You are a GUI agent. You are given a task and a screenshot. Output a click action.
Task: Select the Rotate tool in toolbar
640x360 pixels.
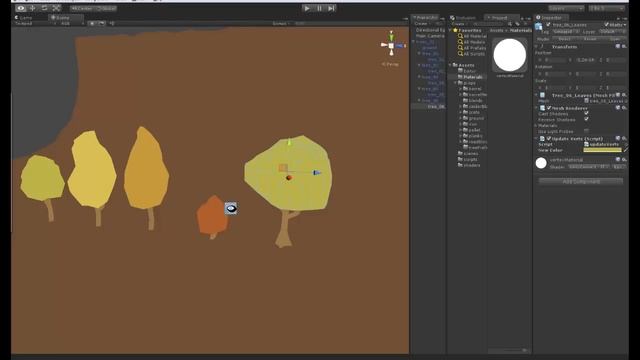pos(44,8)
